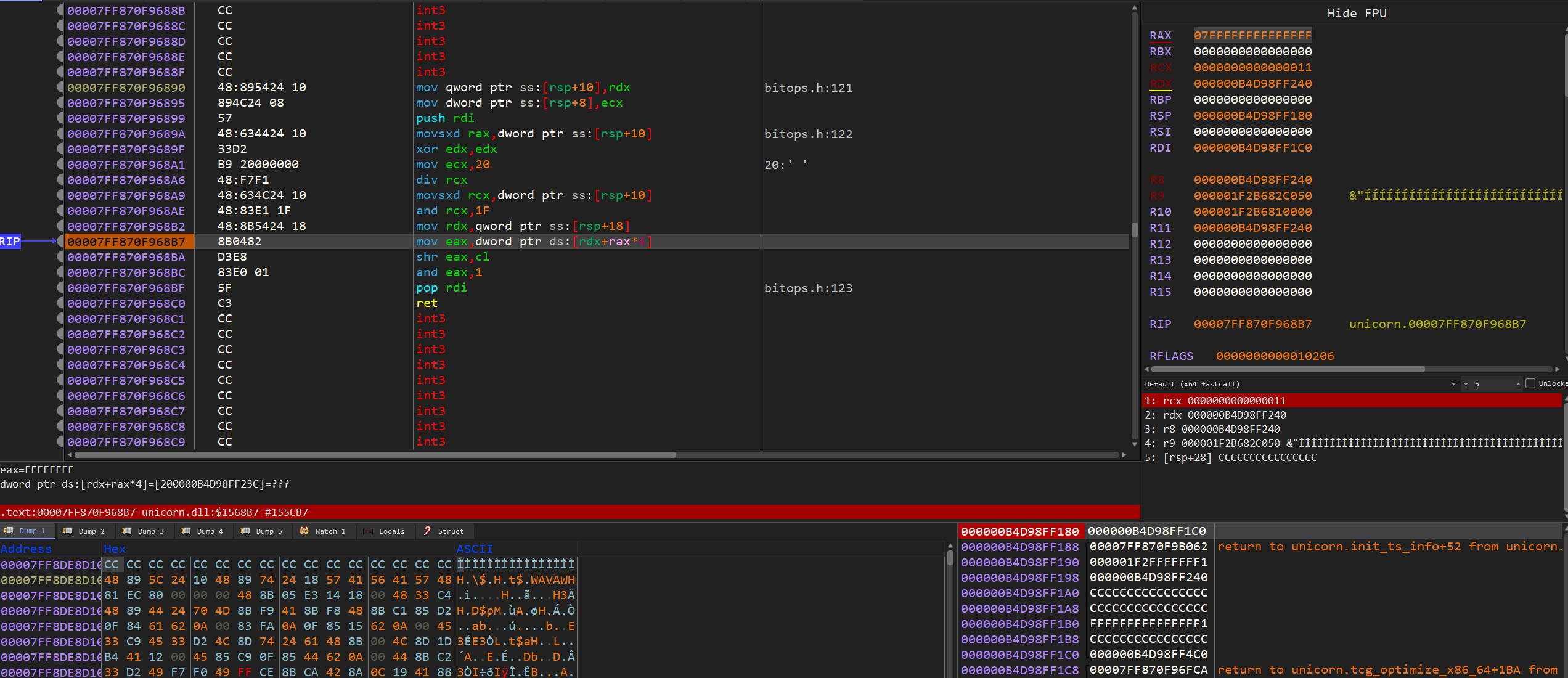Click the Dump 5 memory dump icon
Screen dimensions: 1568x678
[x=245, y=531]
